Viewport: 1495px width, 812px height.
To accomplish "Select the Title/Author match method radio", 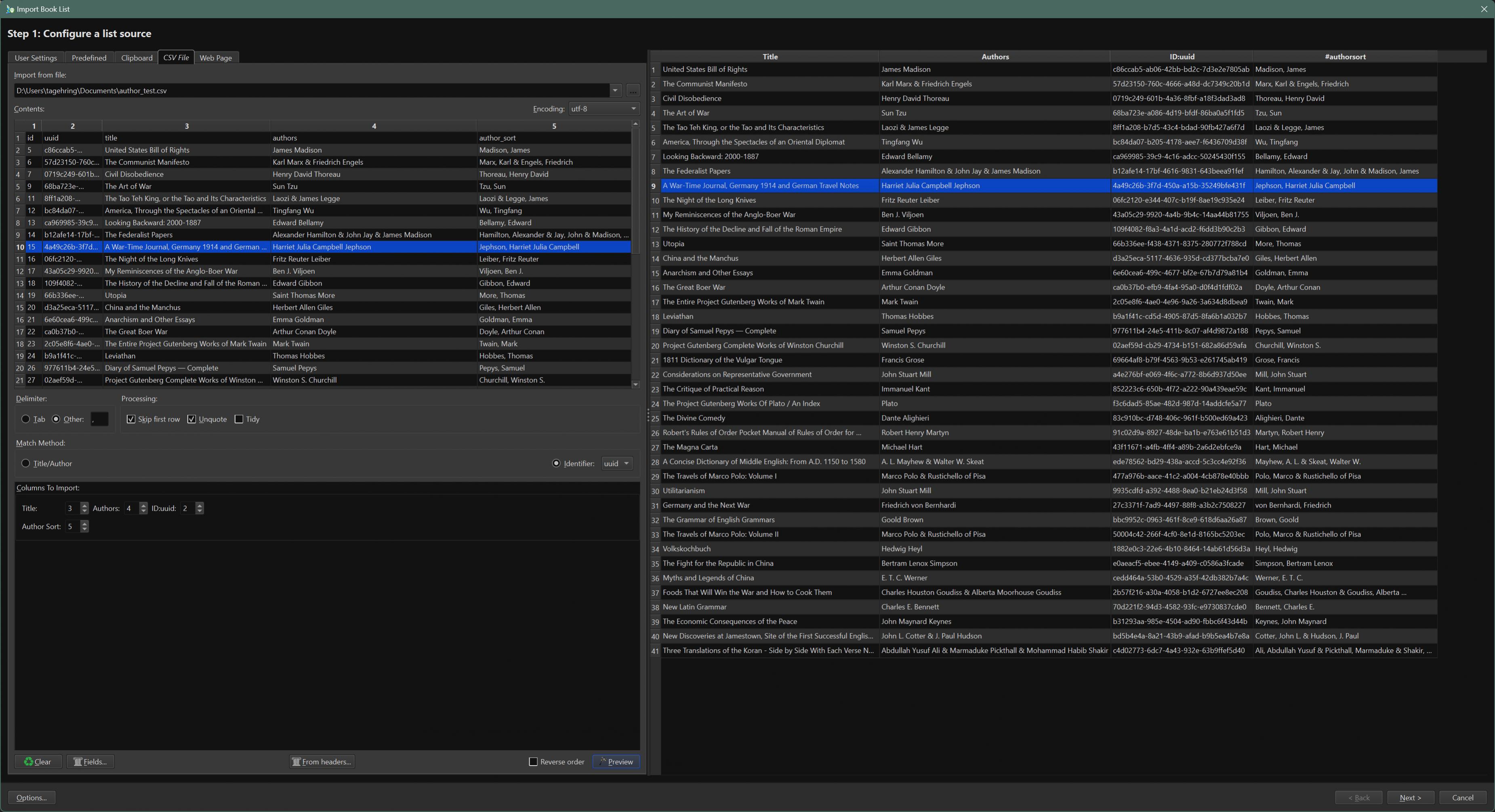I will click(x=25, y=463).
